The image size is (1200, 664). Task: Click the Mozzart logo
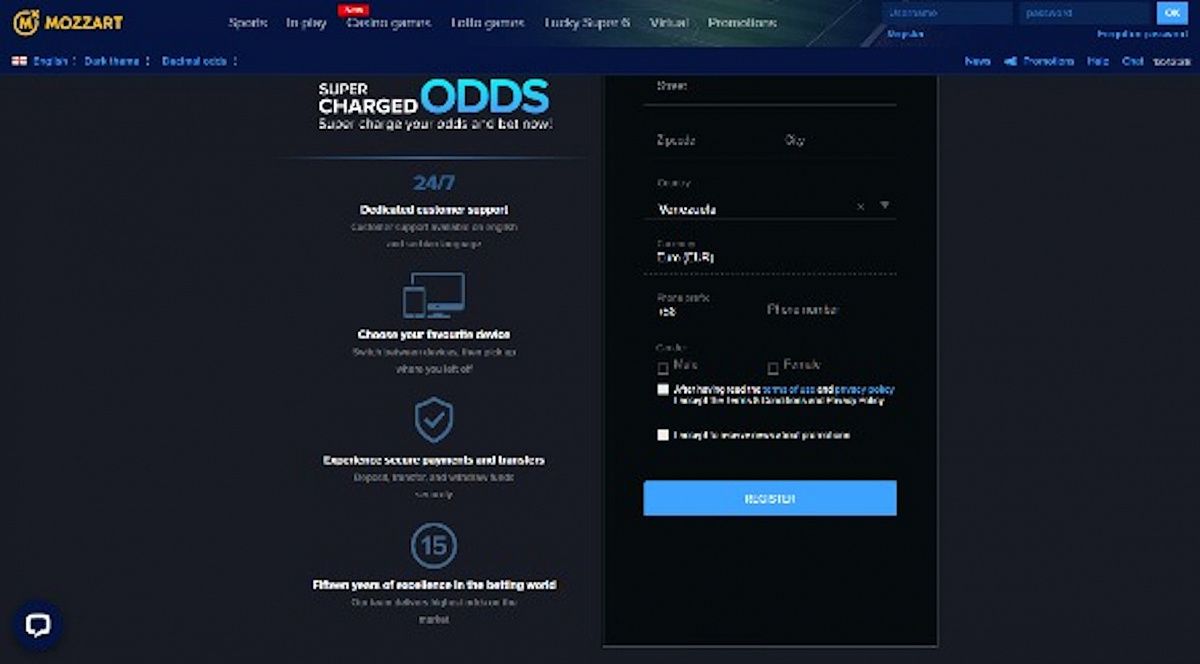pos(68,21)
